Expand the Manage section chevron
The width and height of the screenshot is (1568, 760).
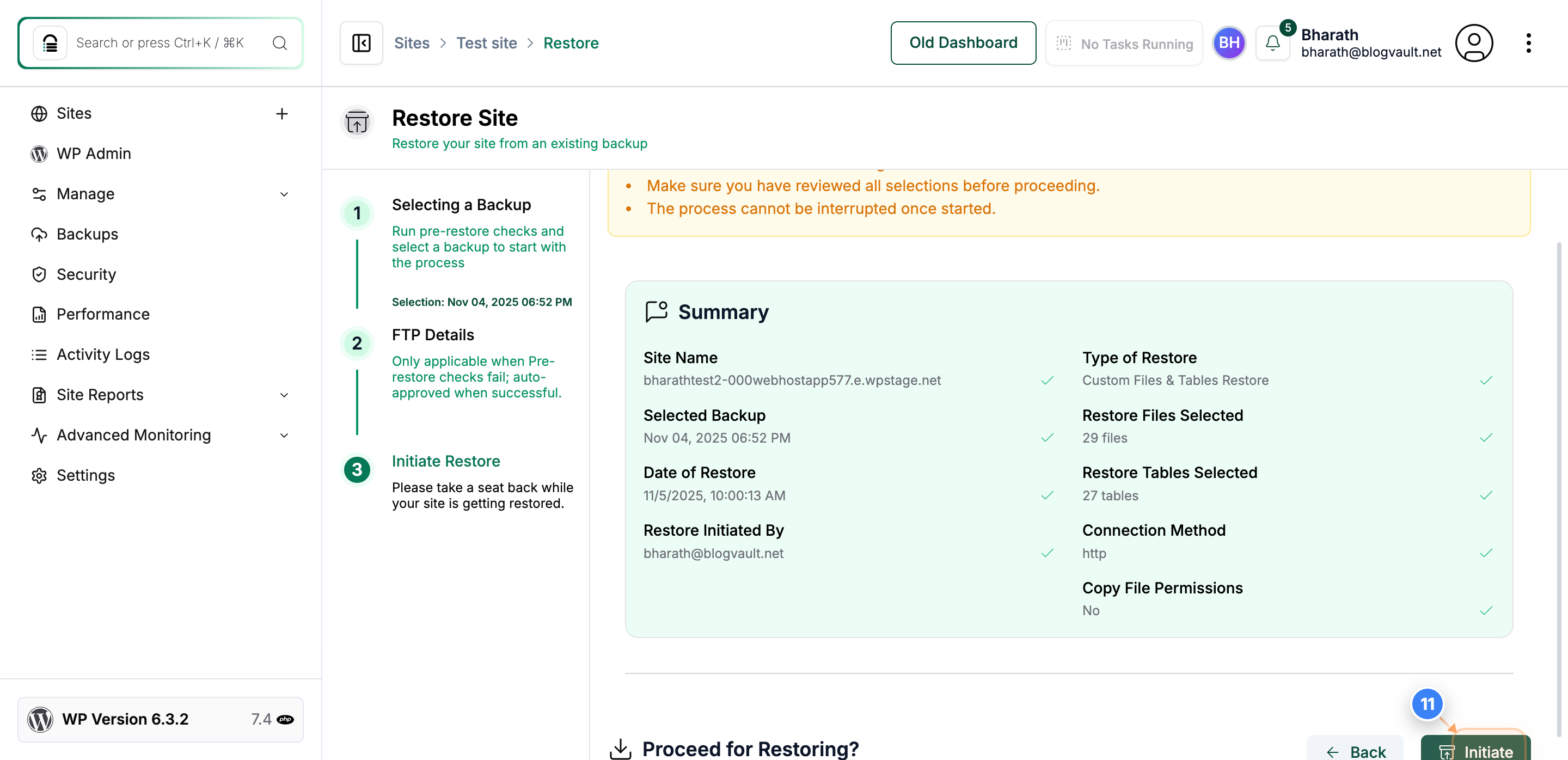284,193
